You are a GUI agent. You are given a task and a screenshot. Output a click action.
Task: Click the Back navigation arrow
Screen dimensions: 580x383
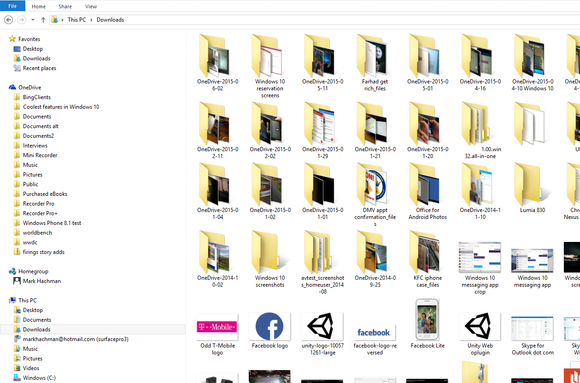click(x=8, y=20)
